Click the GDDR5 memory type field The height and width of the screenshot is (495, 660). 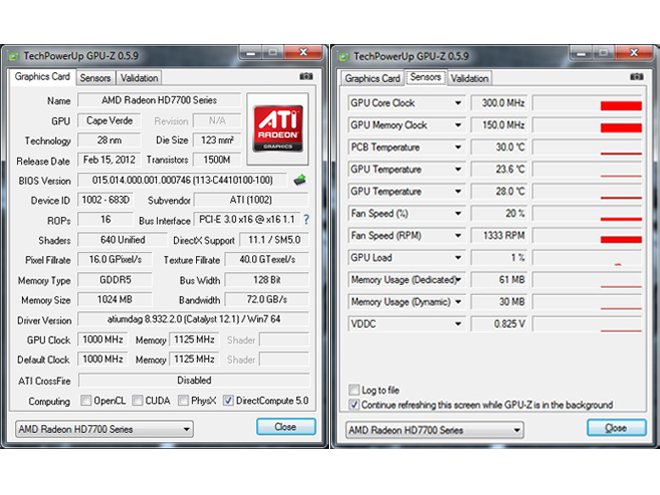115,280
